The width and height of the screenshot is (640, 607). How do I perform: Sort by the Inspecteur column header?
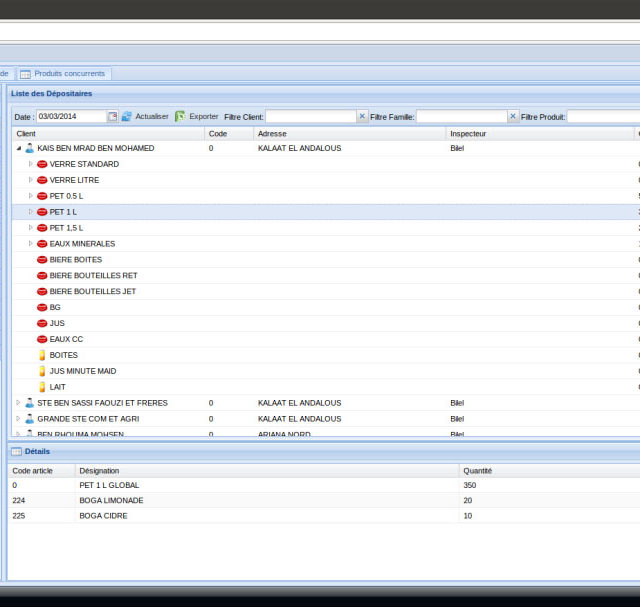point(468,133)
